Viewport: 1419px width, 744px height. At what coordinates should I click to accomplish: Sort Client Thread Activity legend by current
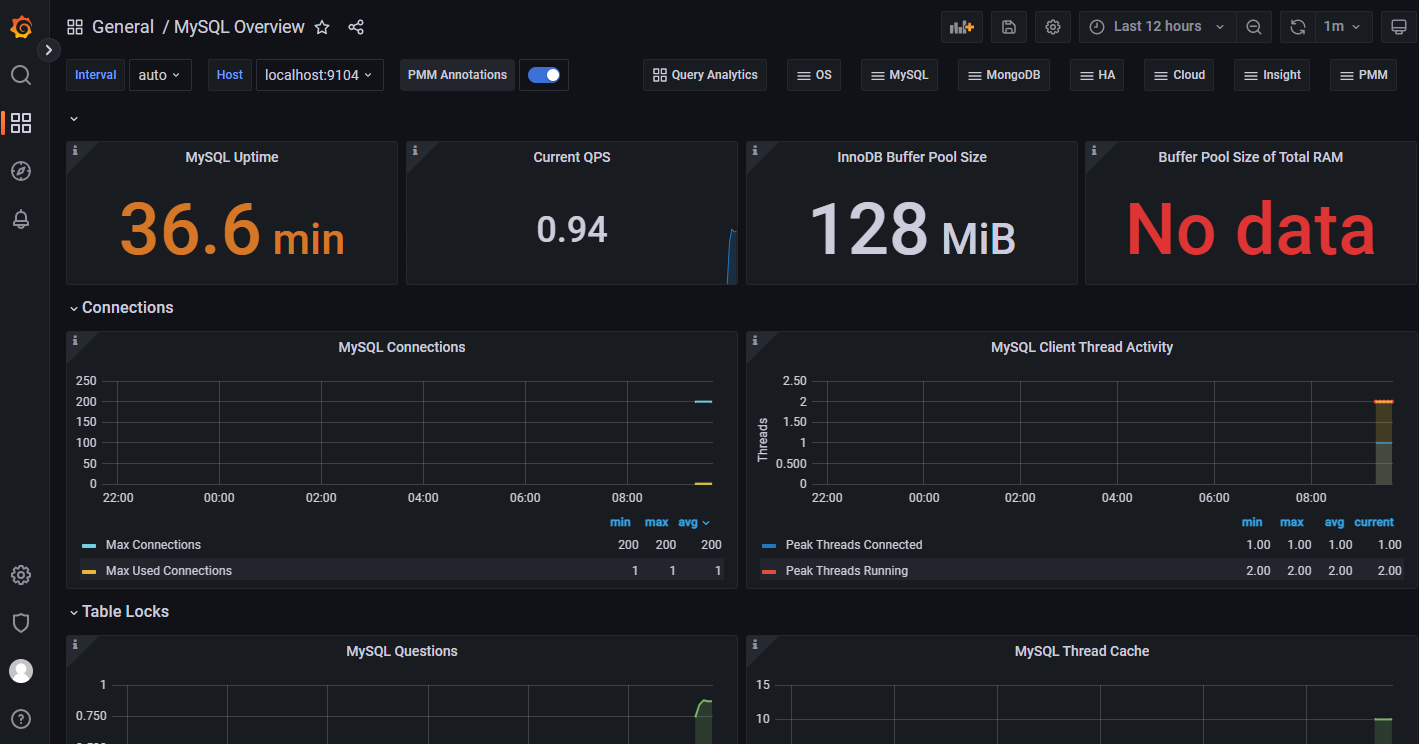[x=1374, y=522]
